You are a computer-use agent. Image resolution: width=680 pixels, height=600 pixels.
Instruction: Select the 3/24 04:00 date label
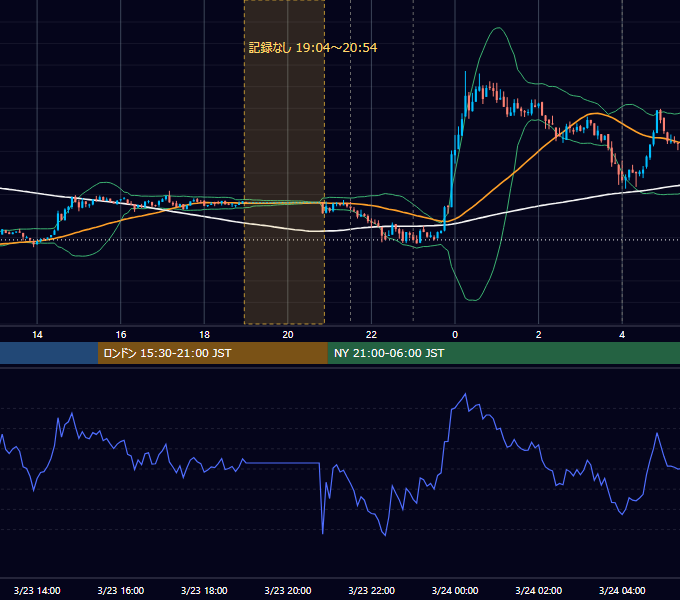coord(622,590)
